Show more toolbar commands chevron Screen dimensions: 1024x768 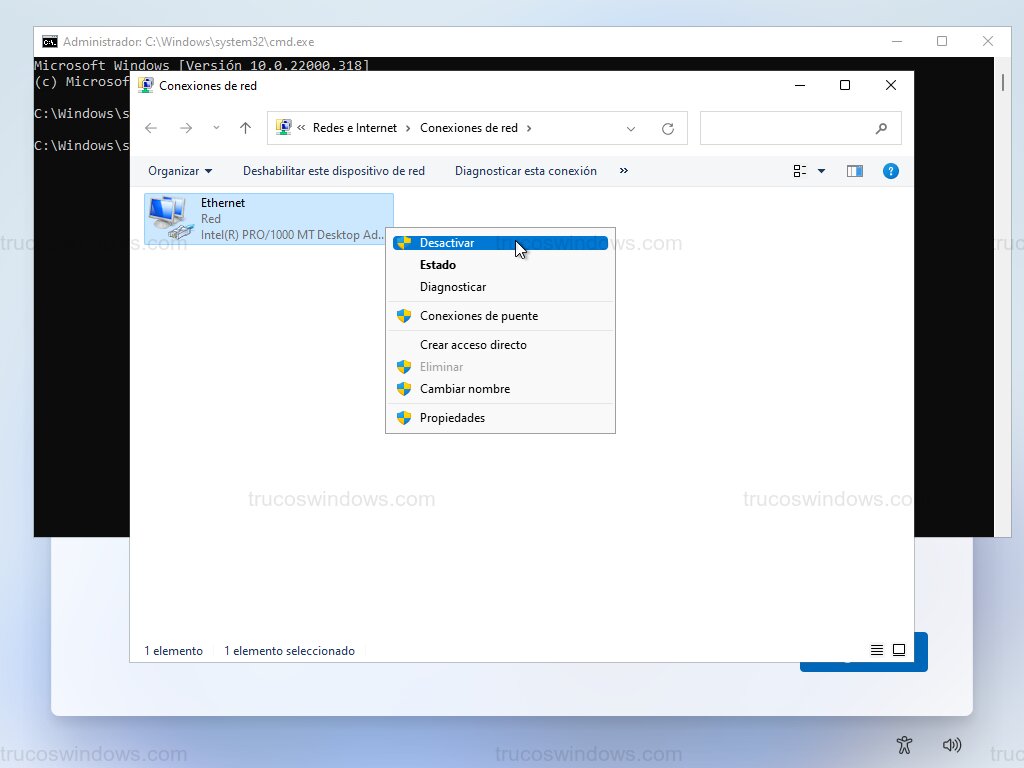624,171
